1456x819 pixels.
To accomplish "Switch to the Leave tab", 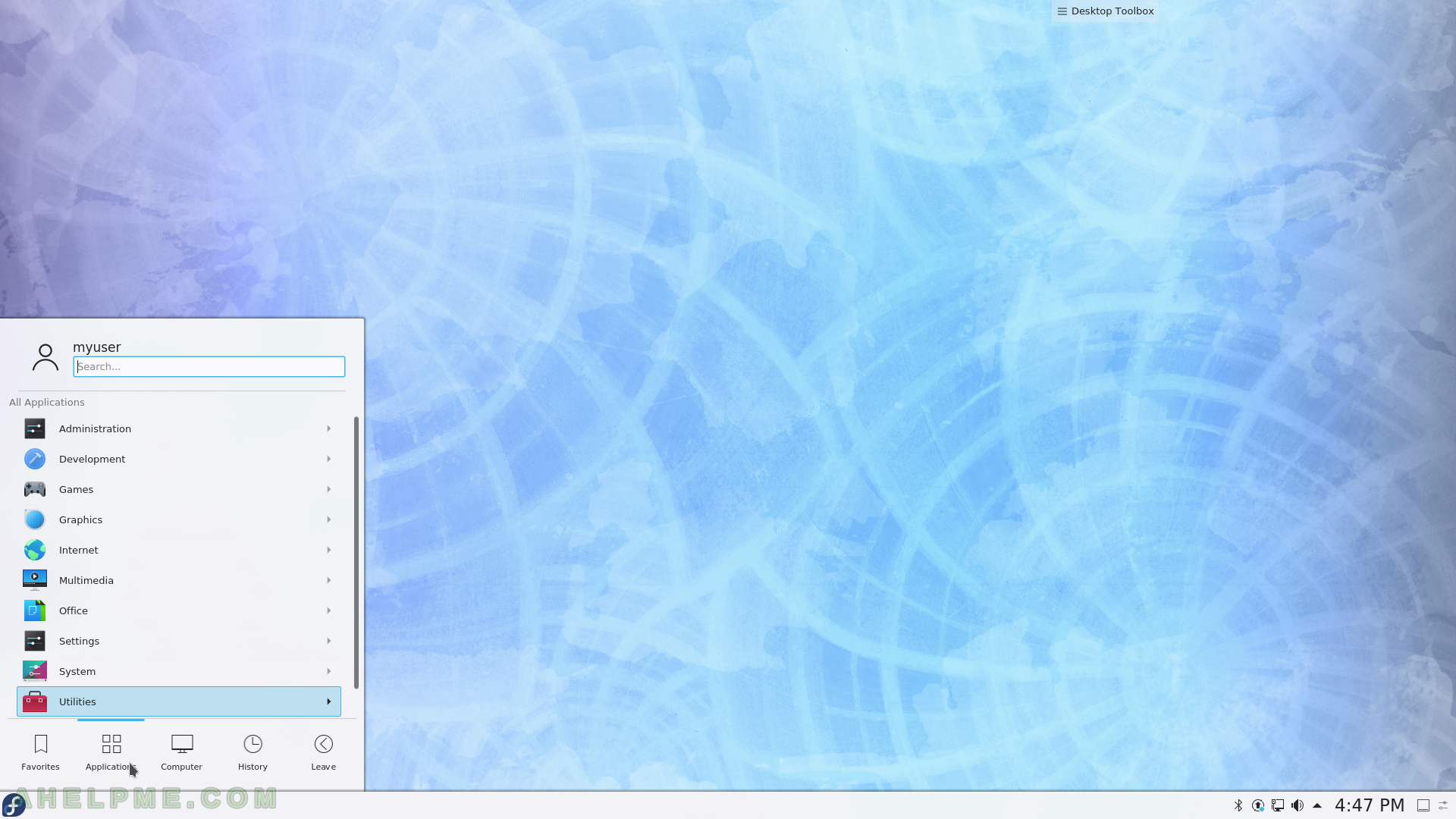I will pyautogui.click(x=323, y=752).
